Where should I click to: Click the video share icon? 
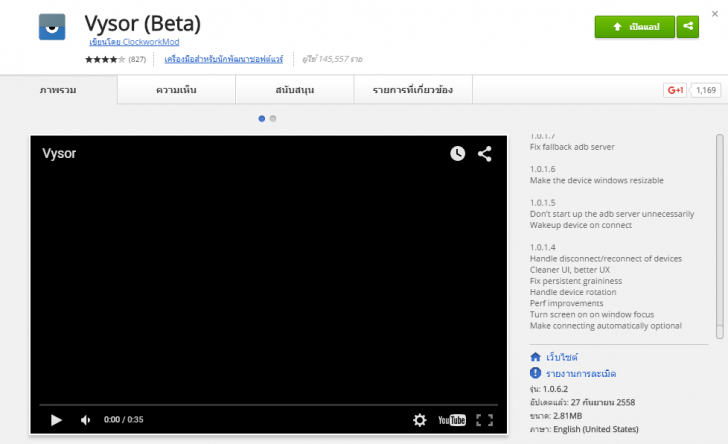pos(485,154)
